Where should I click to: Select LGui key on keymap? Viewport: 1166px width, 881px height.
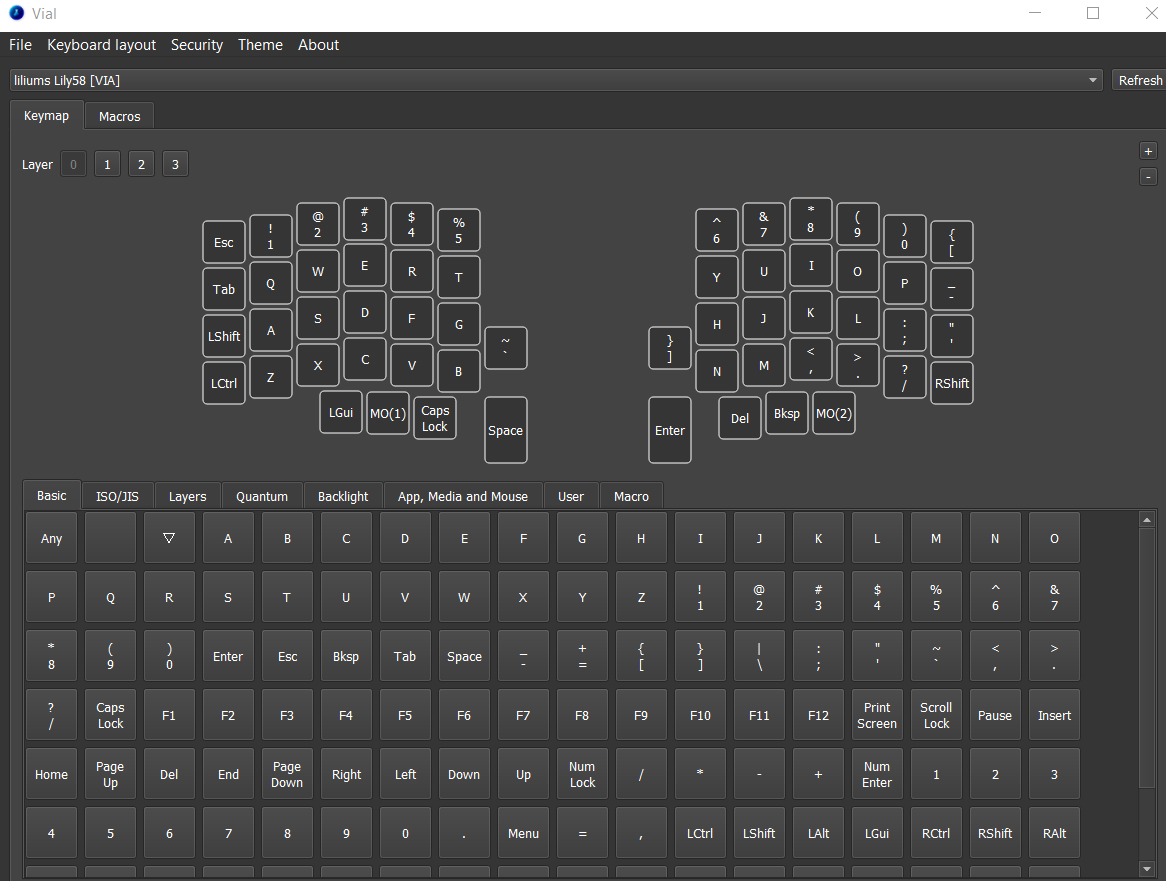(341, 412)
